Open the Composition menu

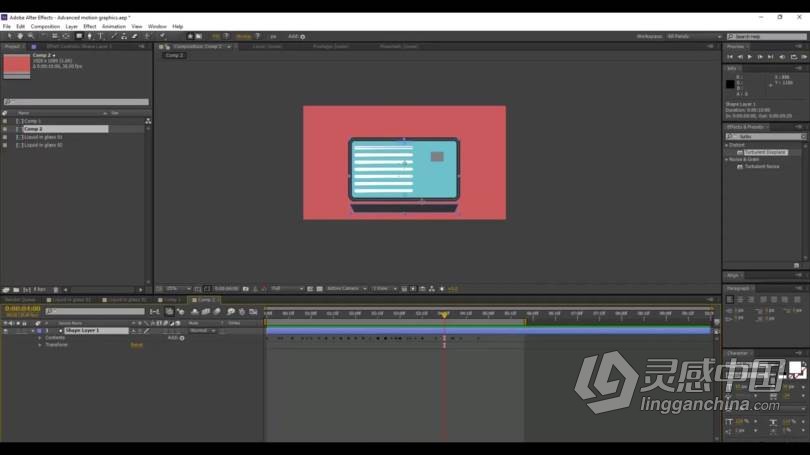click(x=45, y=26)
